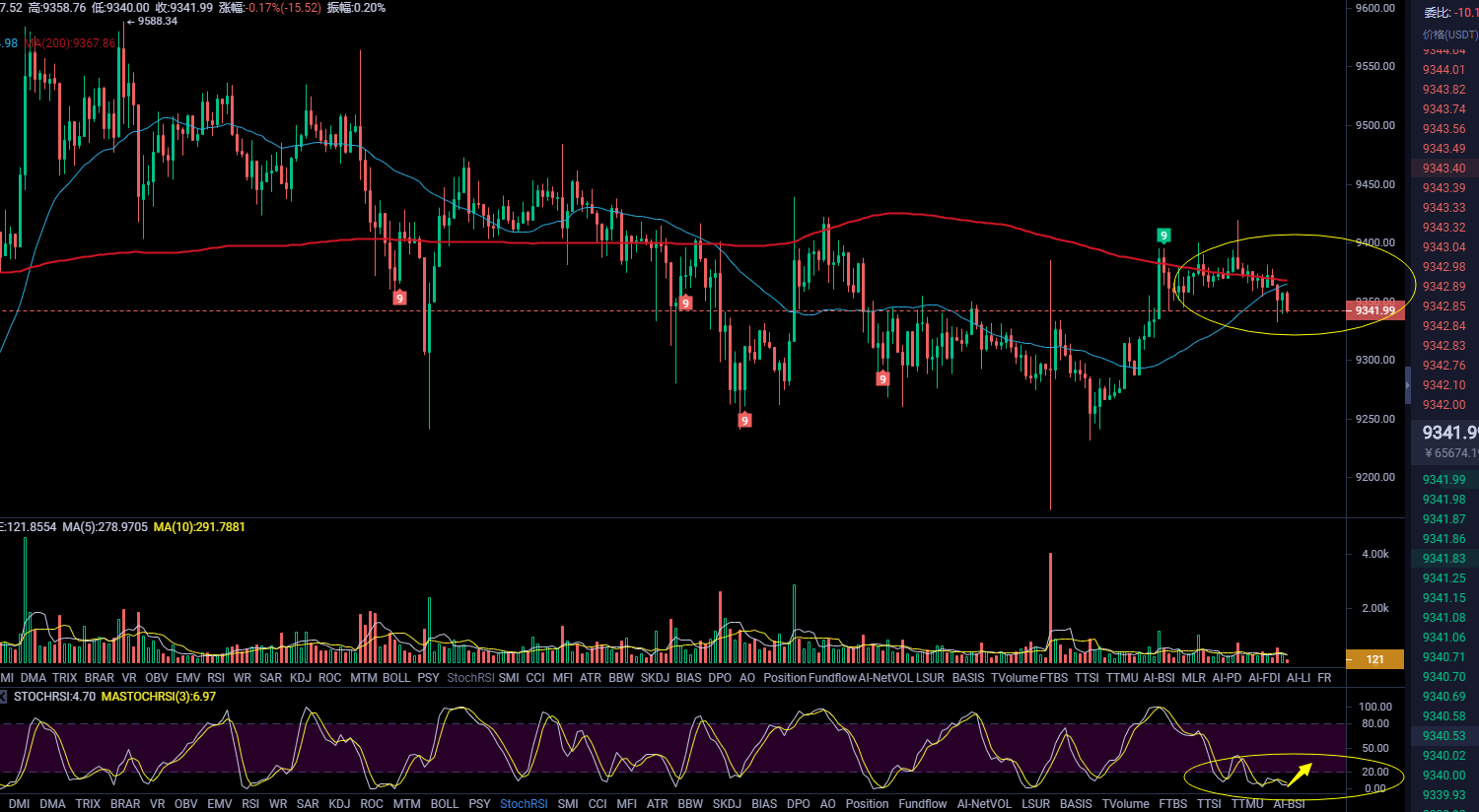Click the orange 121 volume value tag

pos(1374,659)
